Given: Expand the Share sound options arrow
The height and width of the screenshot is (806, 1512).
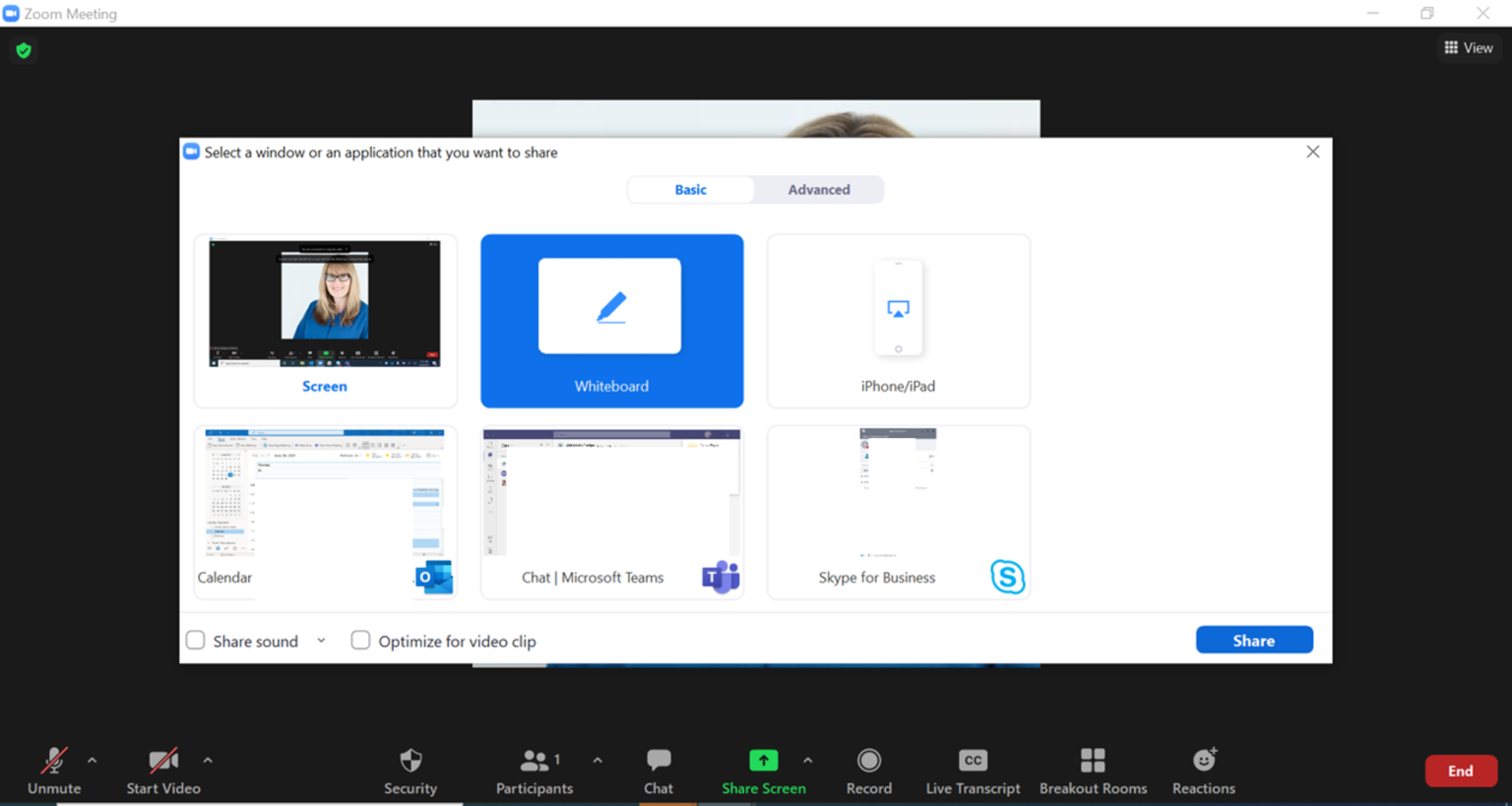Looking at the screenshot, I should [321, 640].
